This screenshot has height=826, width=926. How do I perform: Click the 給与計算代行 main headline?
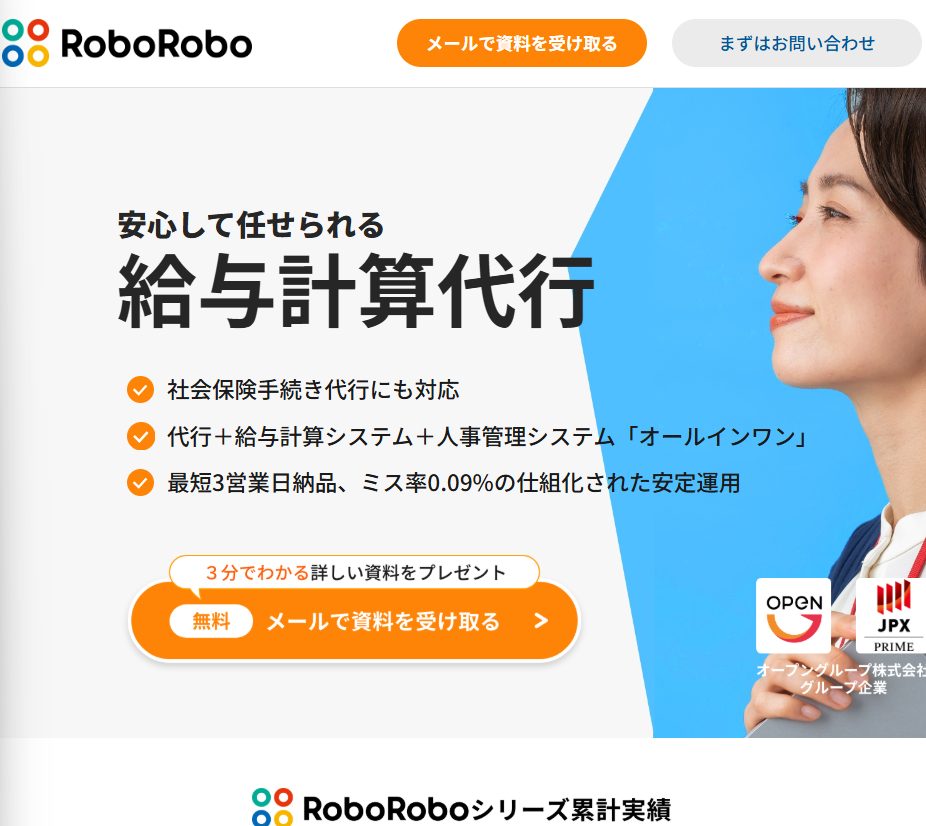[x=356, y=290]
